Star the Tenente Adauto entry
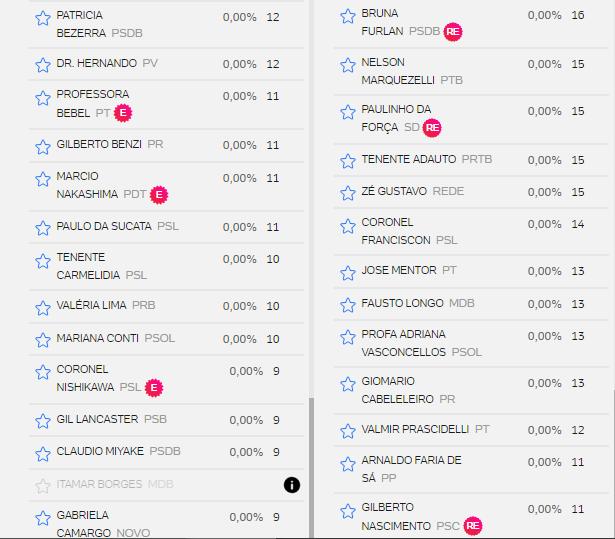Screen dimensions: 615x539 [x=348, y=160]
